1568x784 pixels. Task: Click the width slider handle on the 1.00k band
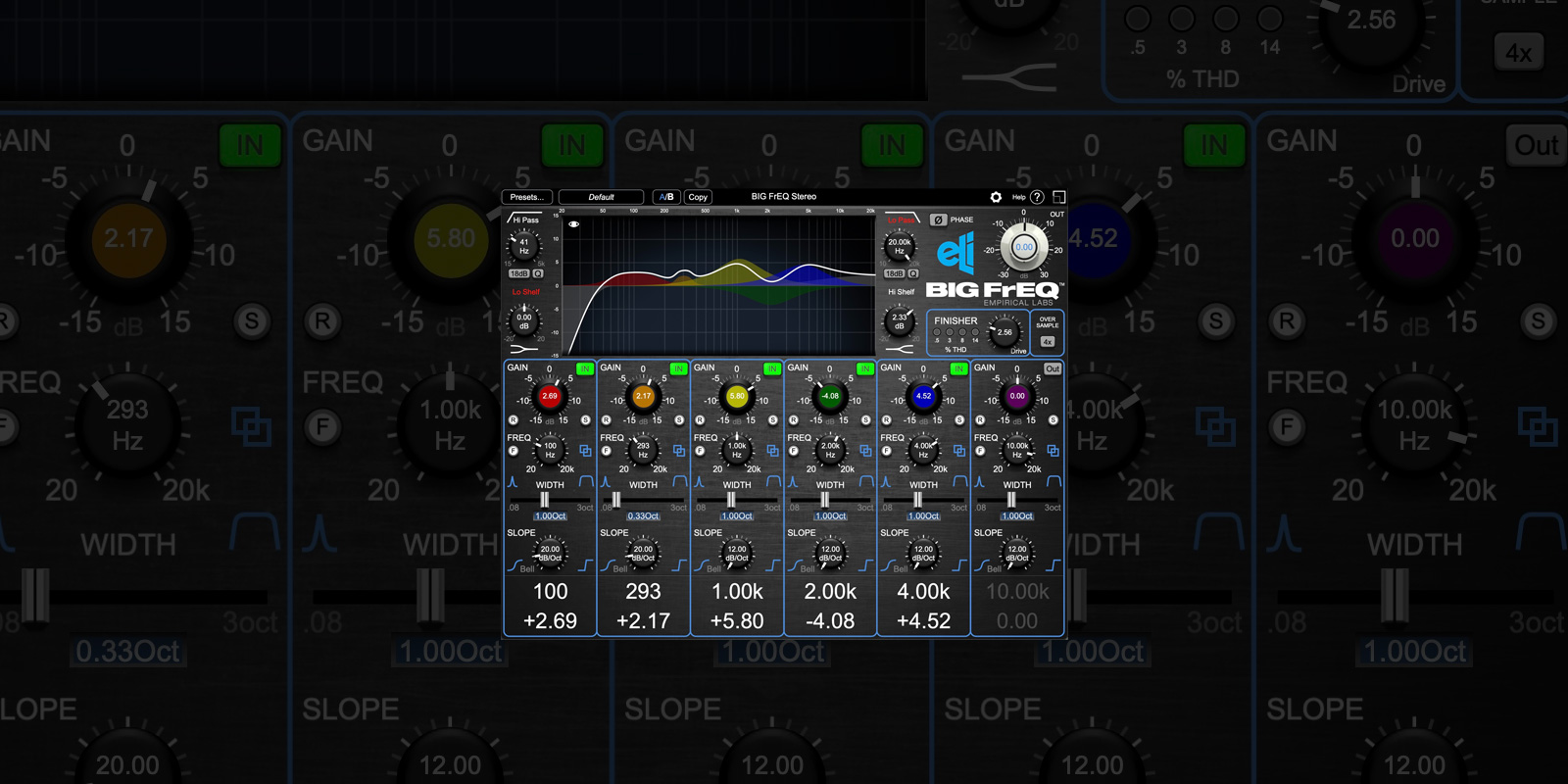(730, 500)
